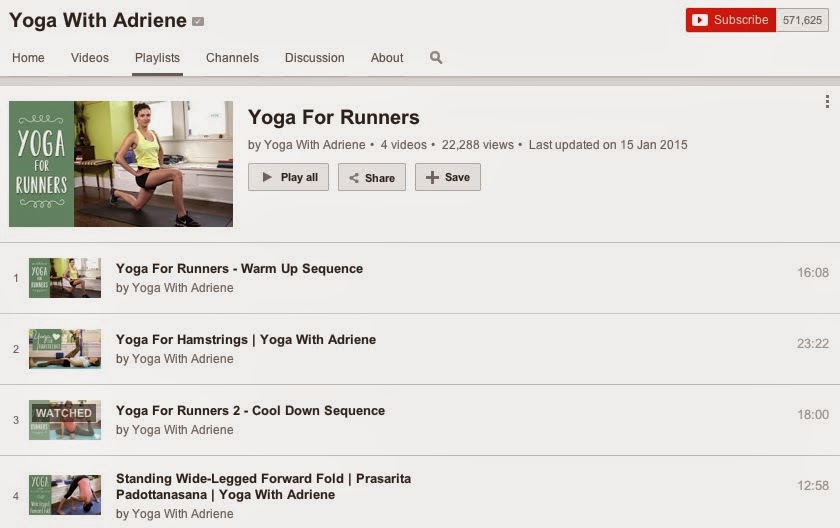Viewport: 840px width, 528px height.
Task: Select the Playlists tab
Action: pos(158,58)
